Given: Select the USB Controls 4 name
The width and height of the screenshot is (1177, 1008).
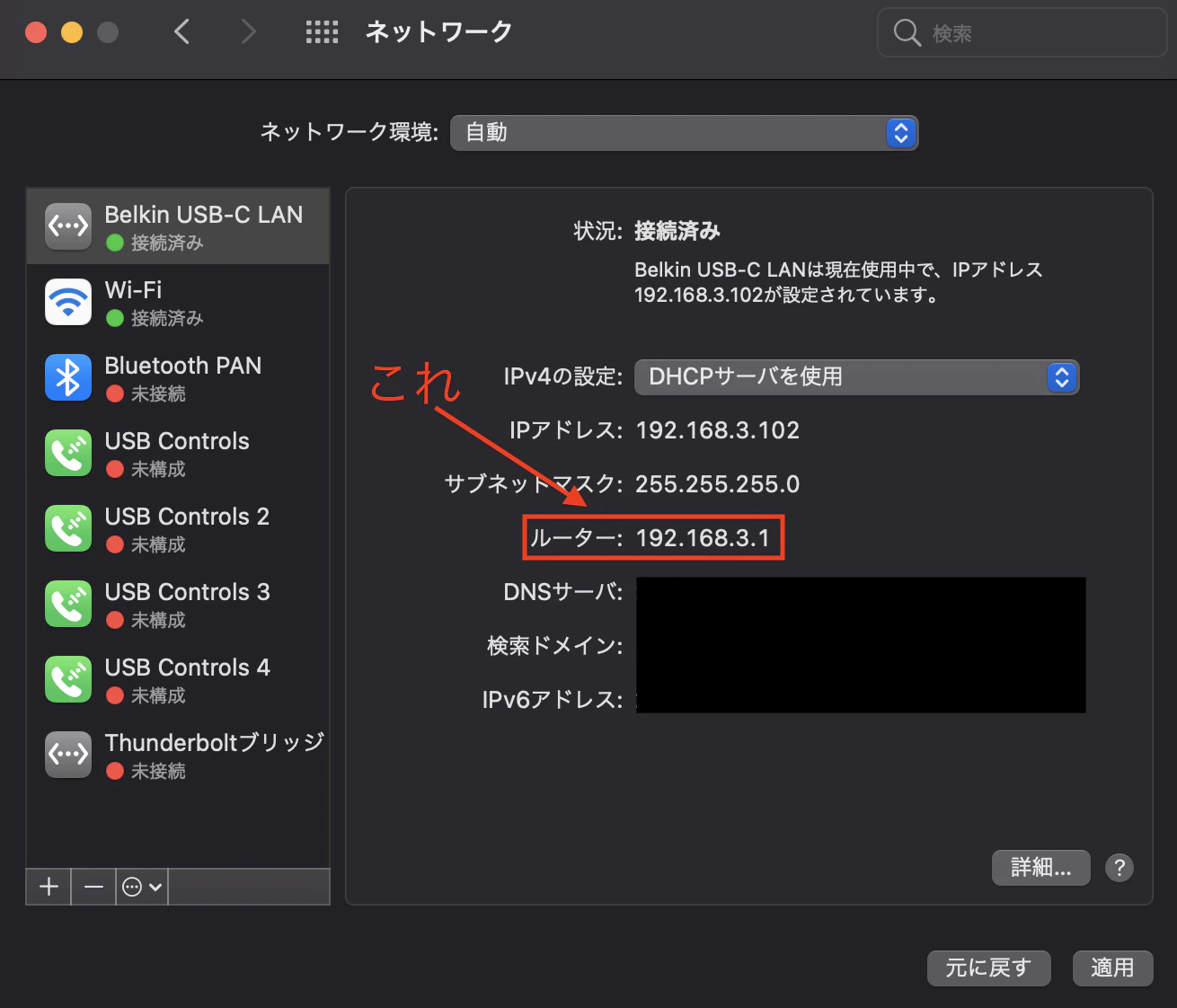Looking at the screenshot, I should point(187,668).
